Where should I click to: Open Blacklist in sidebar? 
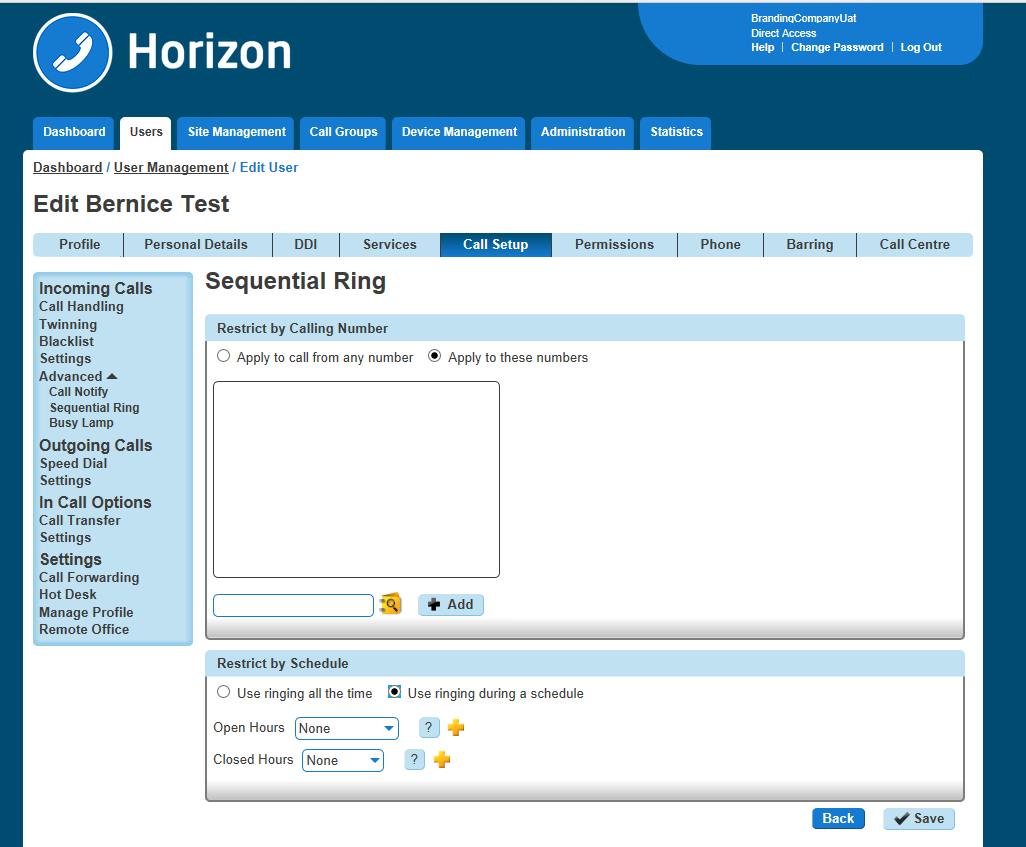67,342
